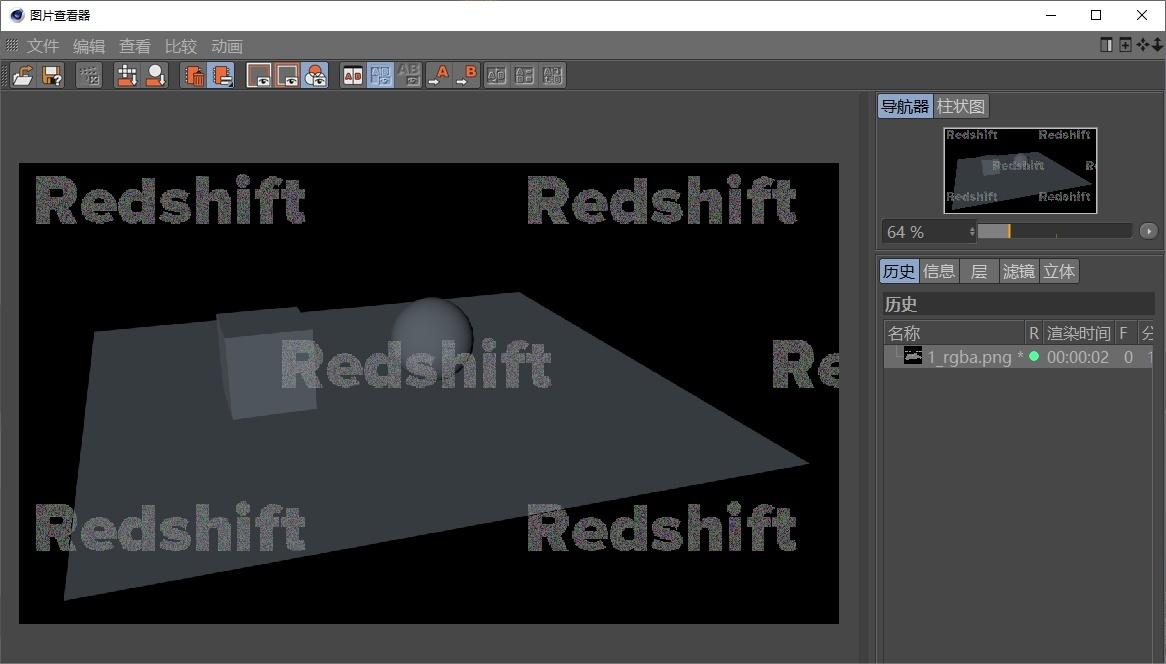
Task: Open the 编辑 menu
Action: (88, 46)
